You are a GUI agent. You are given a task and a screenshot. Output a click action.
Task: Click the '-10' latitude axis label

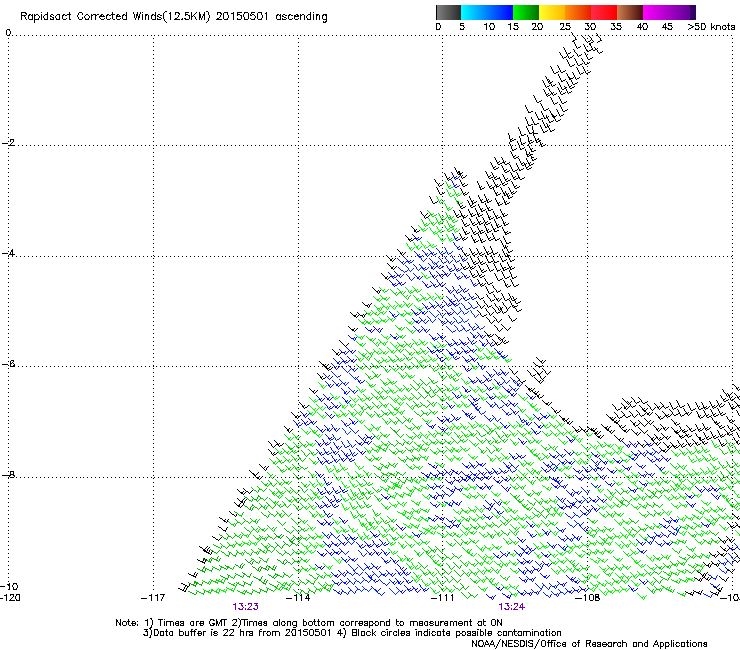coord(9,586)
